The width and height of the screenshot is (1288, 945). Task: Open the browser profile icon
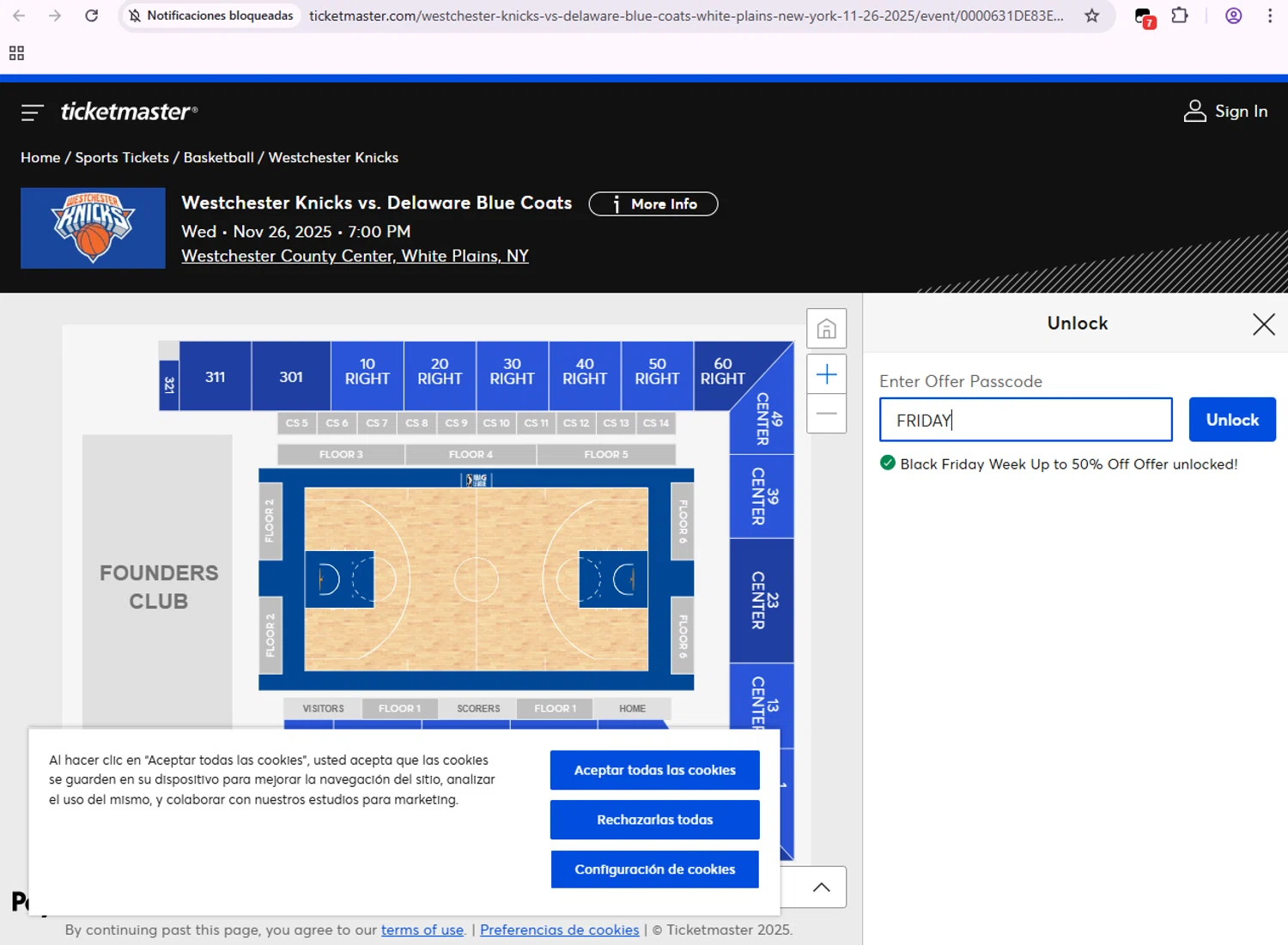[x=1233, y=15]
